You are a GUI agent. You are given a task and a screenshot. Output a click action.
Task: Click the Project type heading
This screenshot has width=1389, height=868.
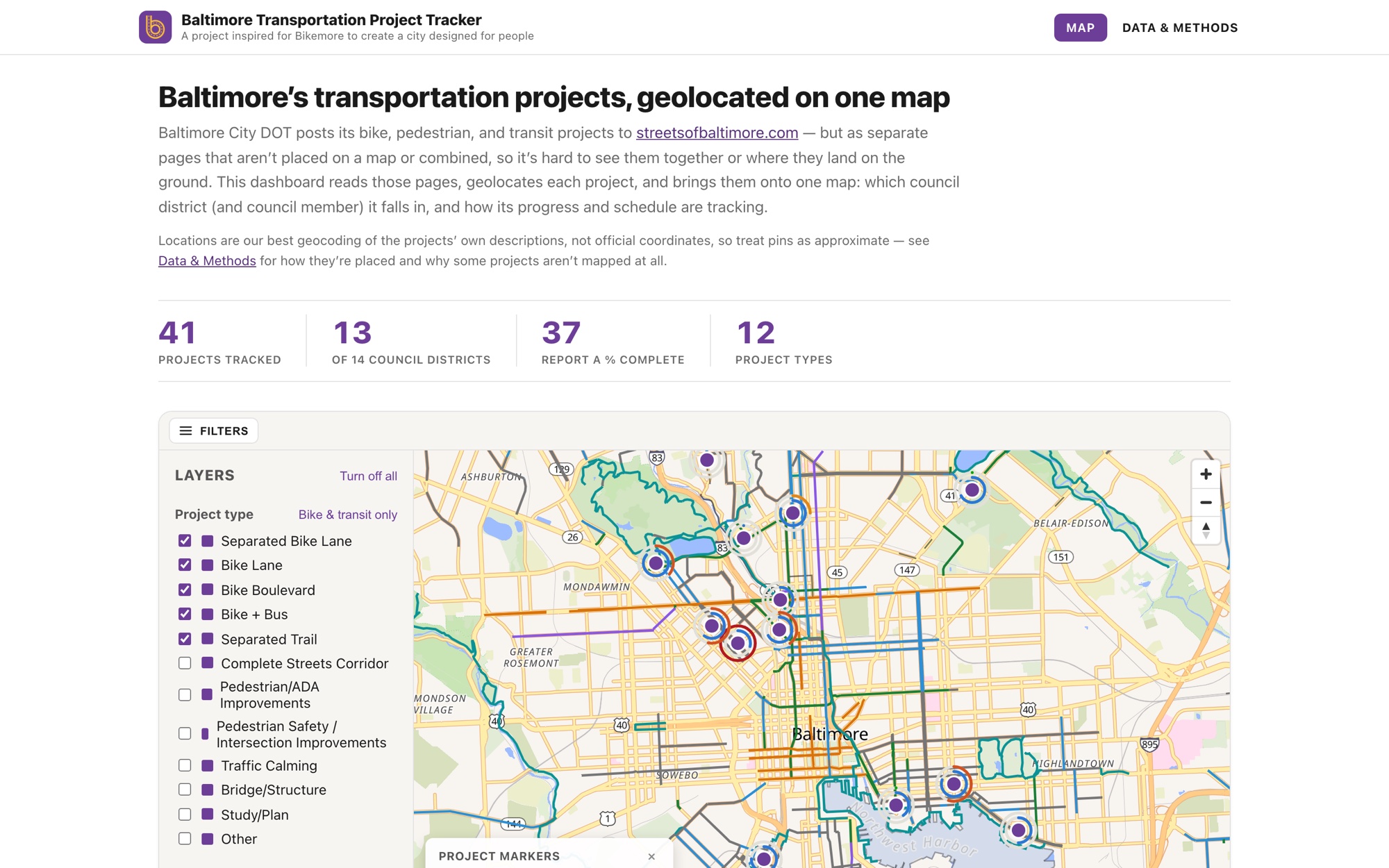[x=214, y=515]
